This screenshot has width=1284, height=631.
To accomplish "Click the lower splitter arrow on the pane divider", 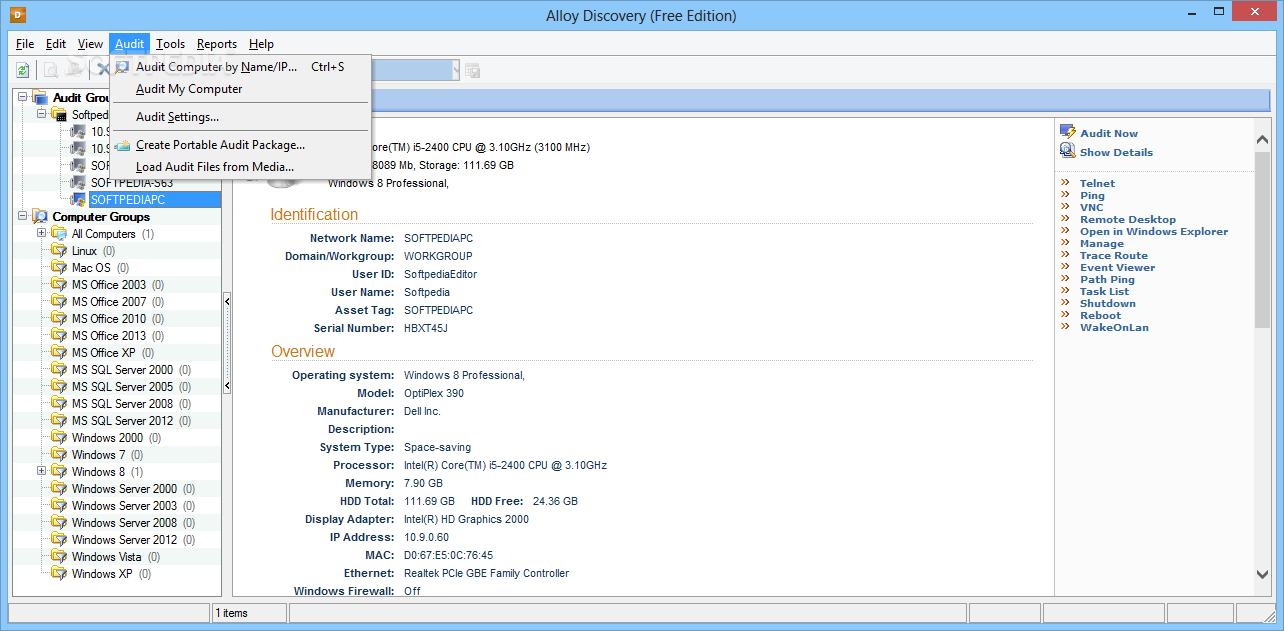I will (x=227, y=386).
